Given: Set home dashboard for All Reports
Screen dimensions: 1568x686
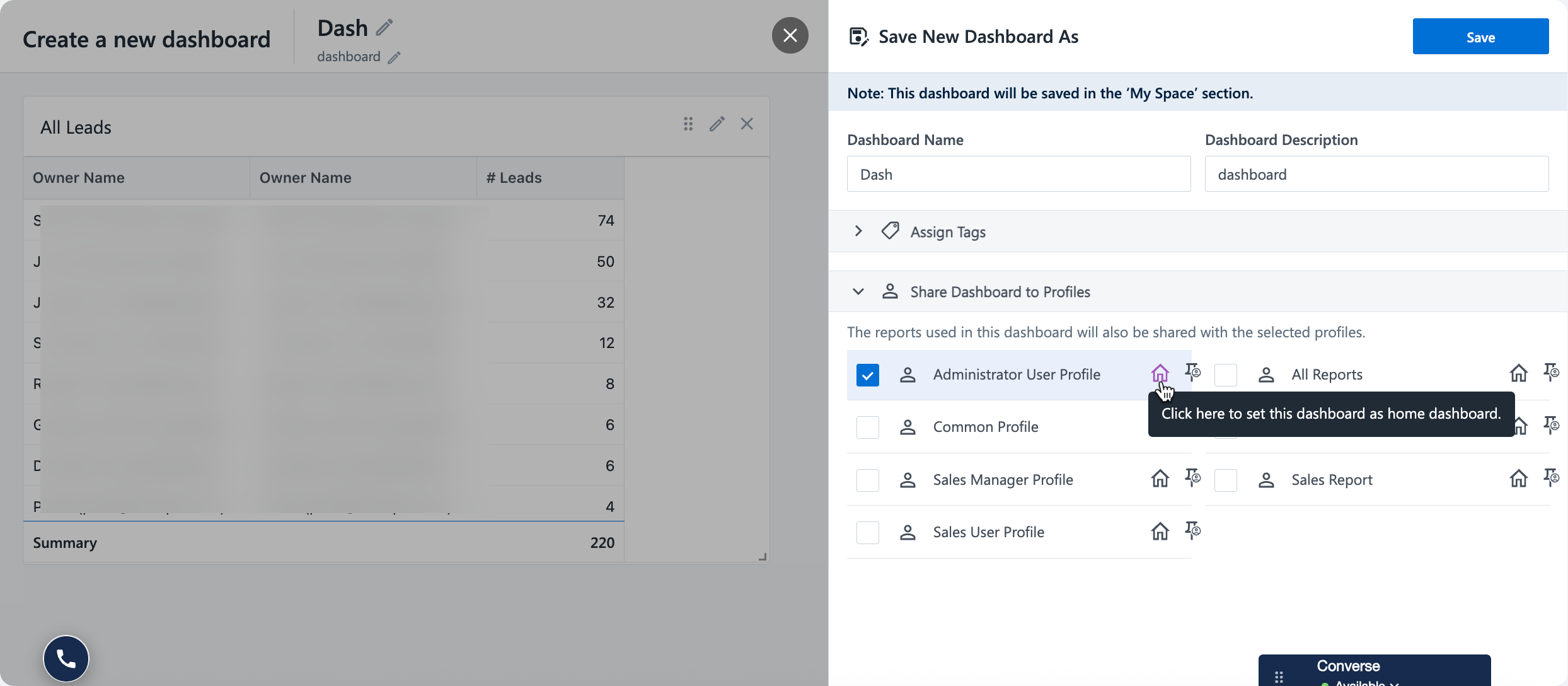Looking at the screenshot, I should [1519, 373].
